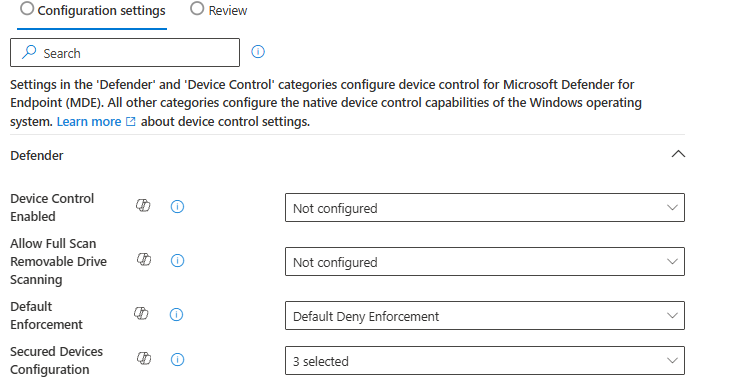Click the Copilot icon for Device Control Enabled
The width and height of the screenshot is (734, 390).
[x=143, y=206]
